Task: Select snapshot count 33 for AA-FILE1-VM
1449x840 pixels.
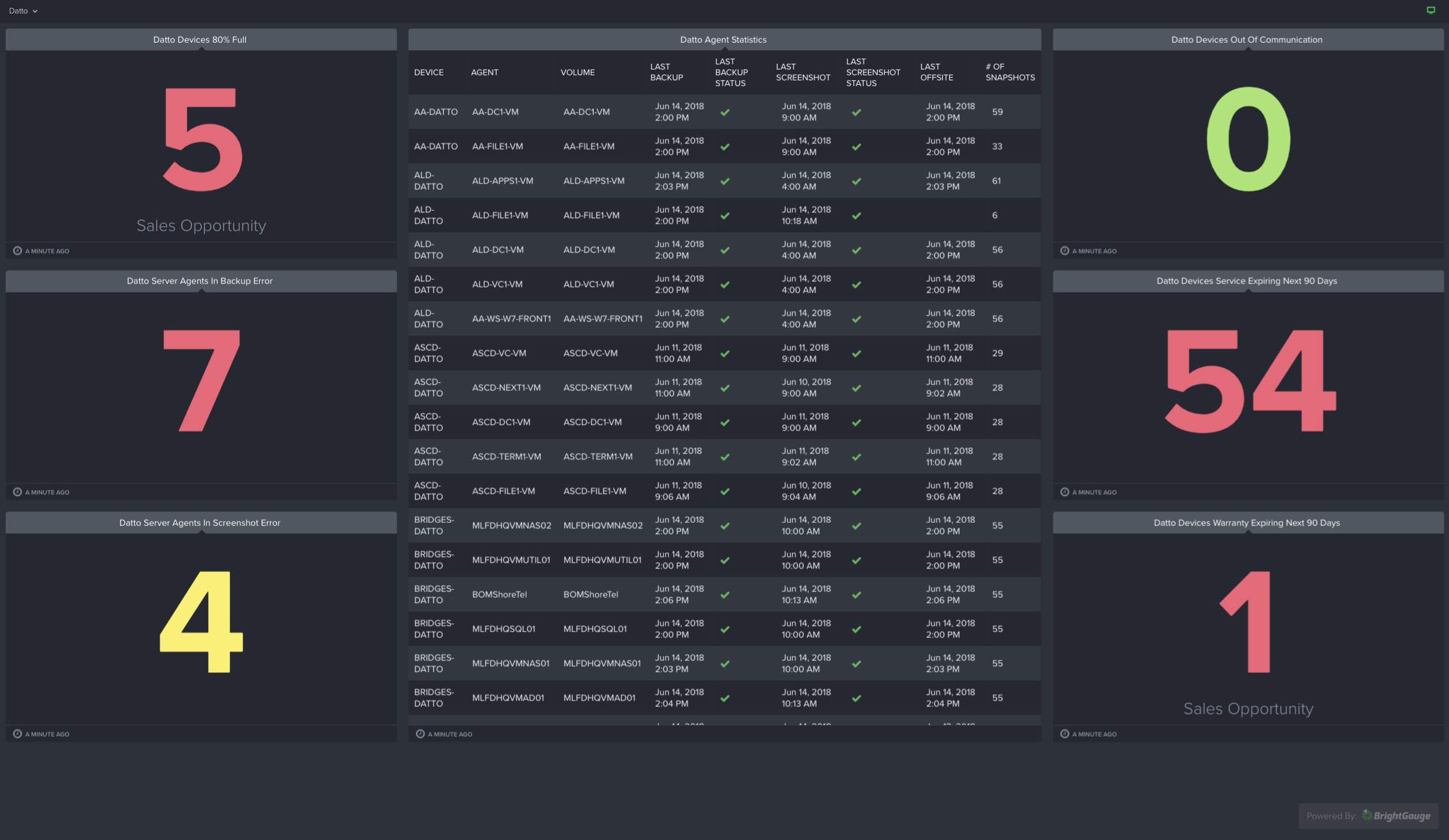Action: click(997, 146)
